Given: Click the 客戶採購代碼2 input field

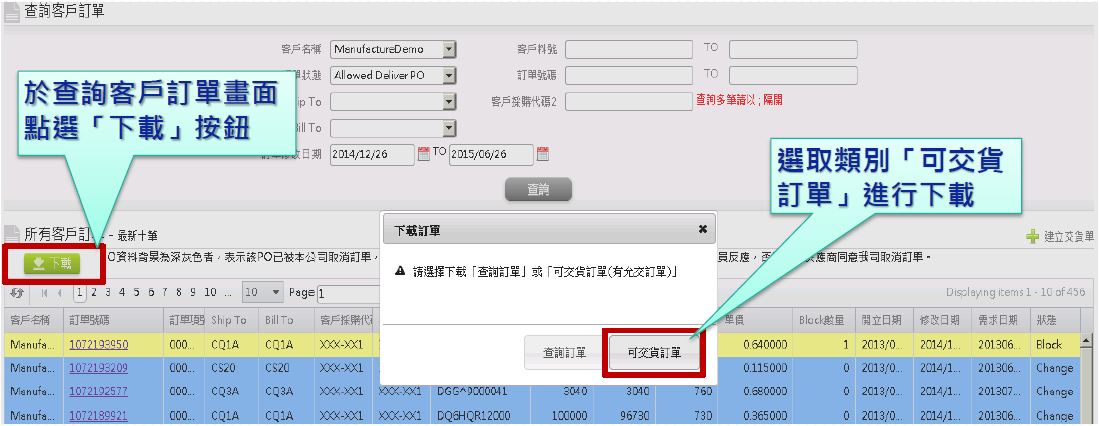Looking at the screenshot, I should tap(628, 101).
